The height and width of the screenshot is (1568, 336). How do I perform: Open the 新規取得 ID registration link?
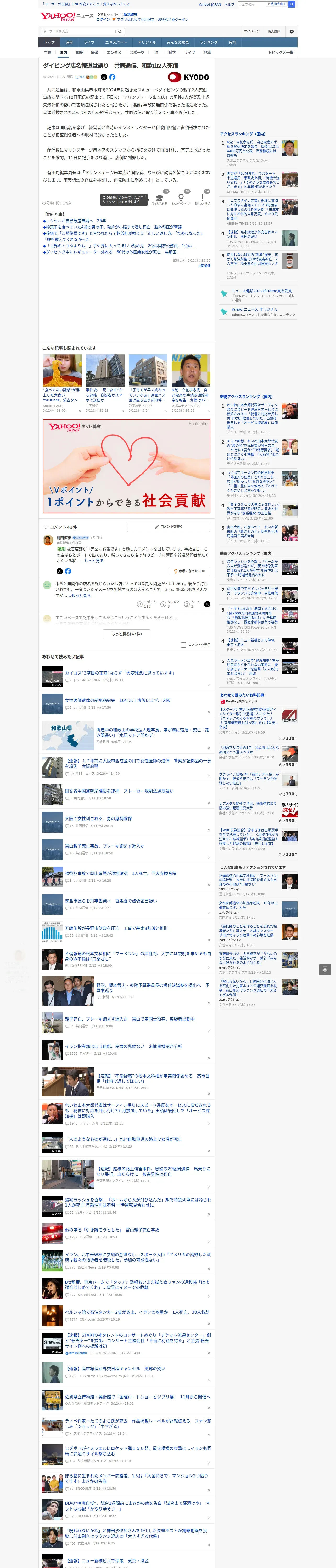(131, 15)
